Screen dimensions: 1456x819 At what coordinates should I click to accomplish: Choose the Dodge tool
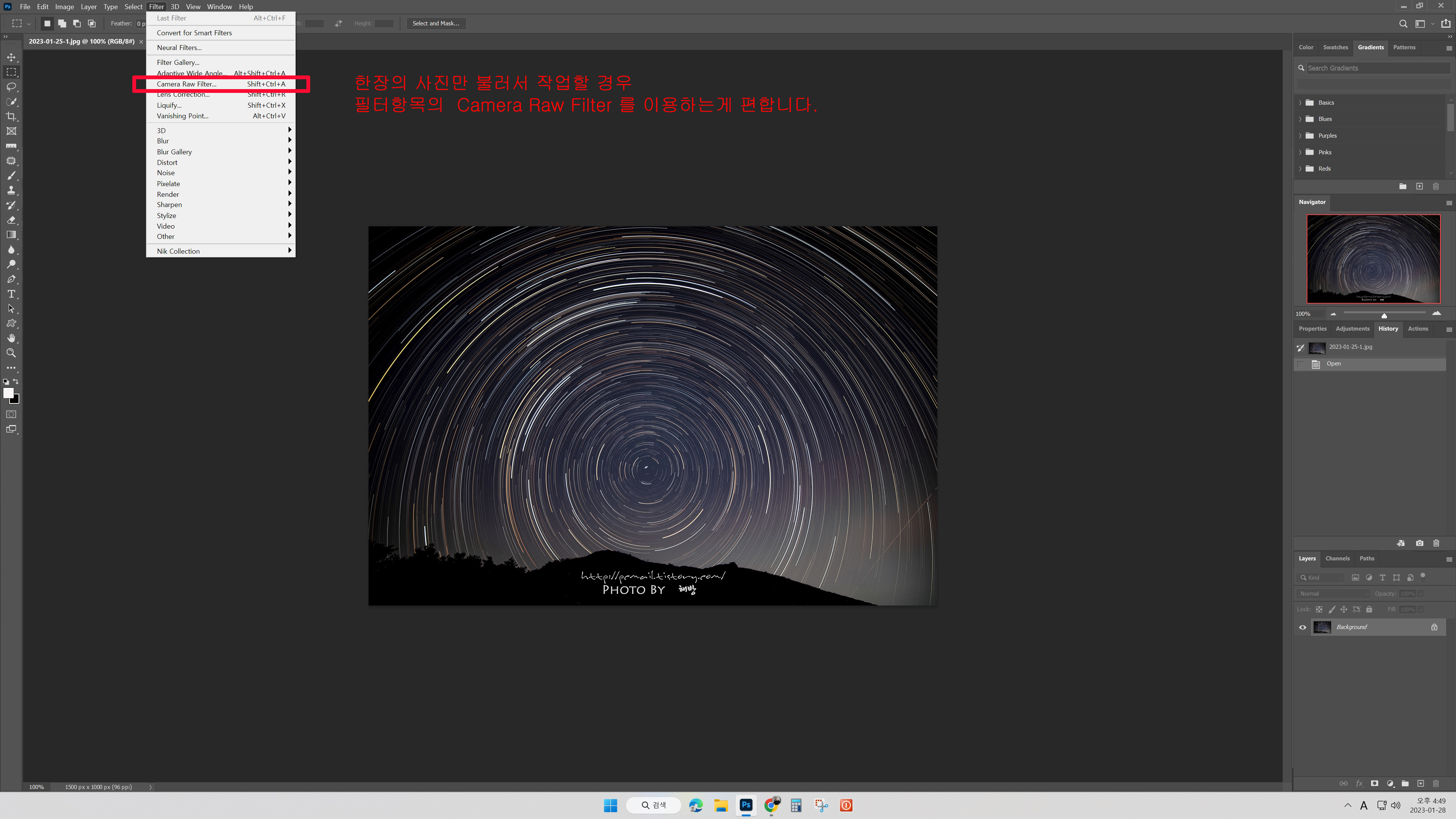(11, 264)
